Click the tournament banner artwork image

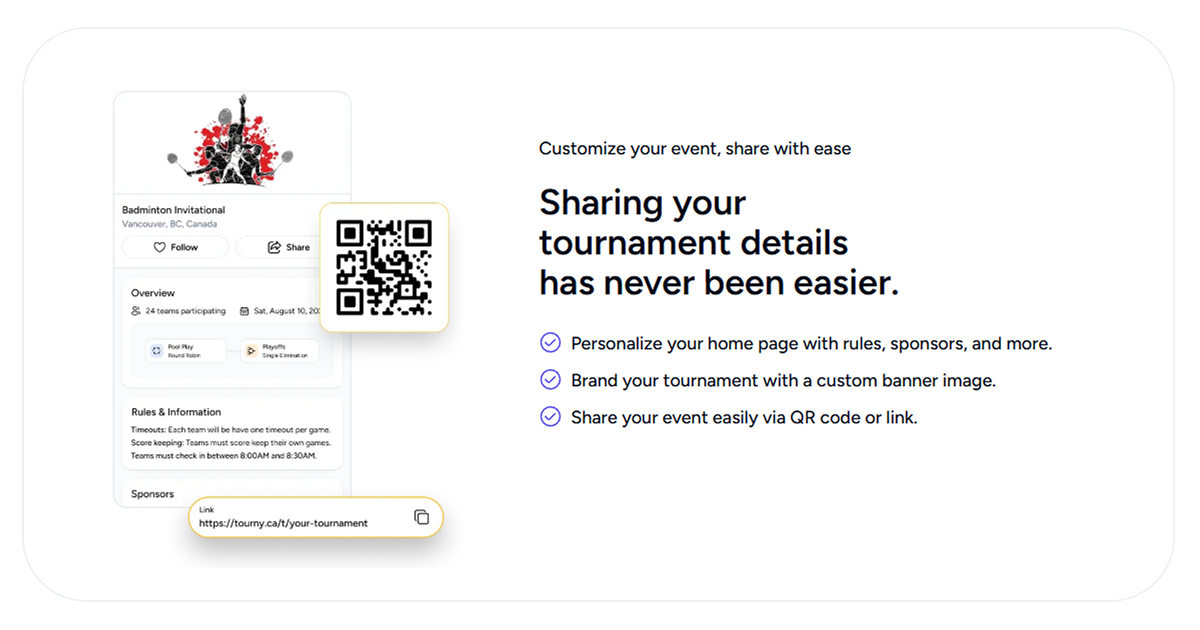point(232,140)
